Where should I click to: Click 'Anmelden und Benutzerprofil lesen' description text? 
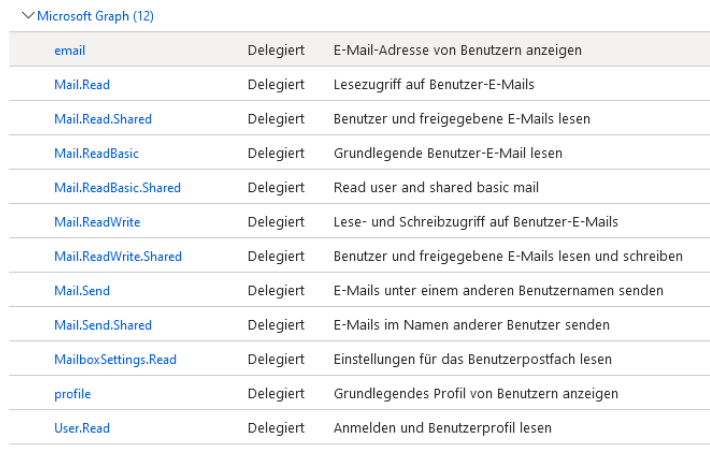click(x=442, y=428)
